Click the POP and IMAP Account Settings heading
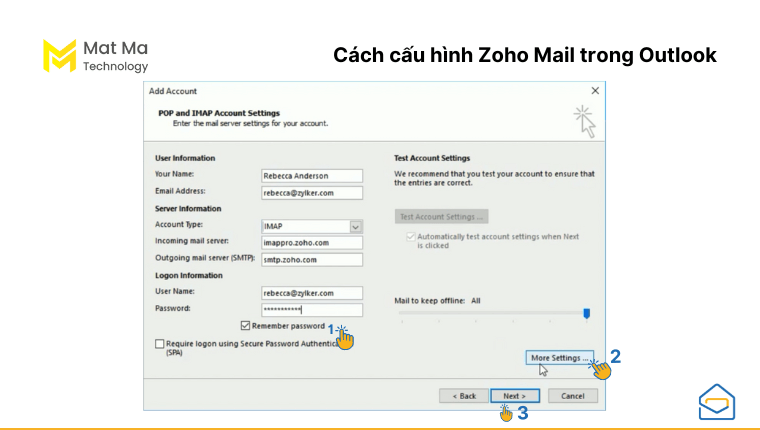This screenshot has height=430, width=760. coord(219,113)
